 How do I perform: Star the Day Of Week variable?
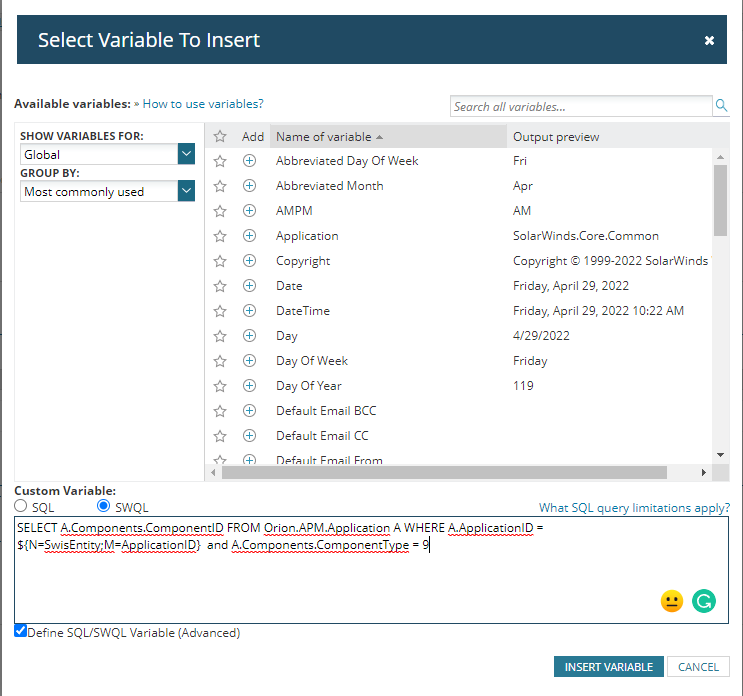point(221,361)
